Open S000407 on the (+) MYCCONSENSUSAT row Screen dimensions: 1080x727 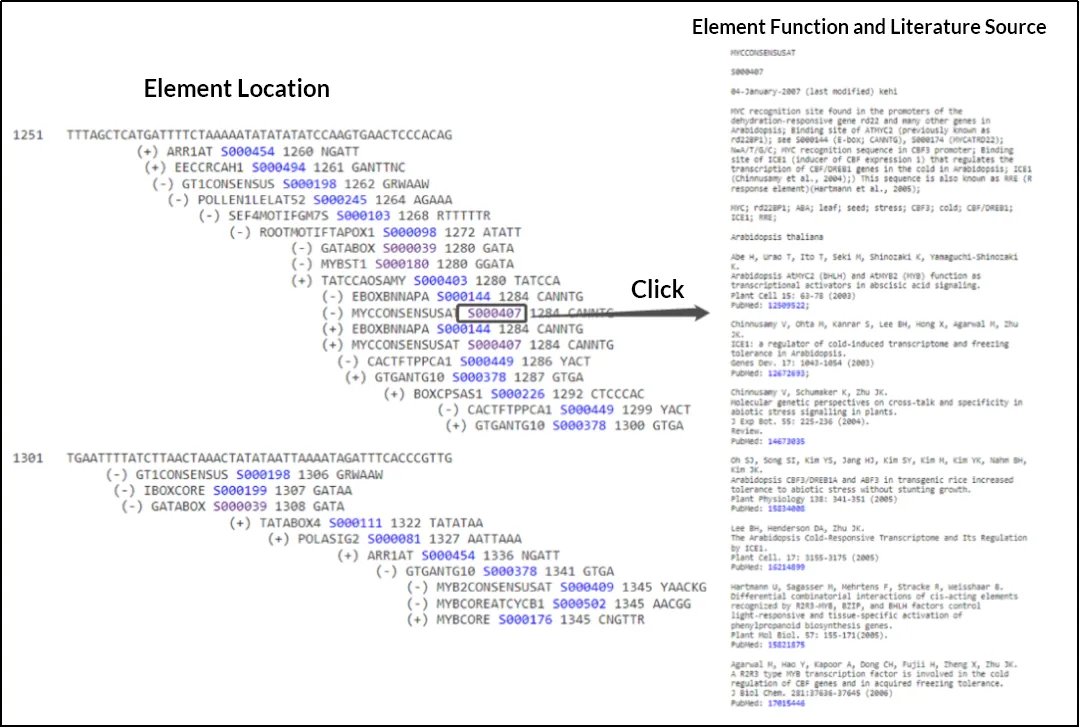pyautogui.click(x=495, y=345)
